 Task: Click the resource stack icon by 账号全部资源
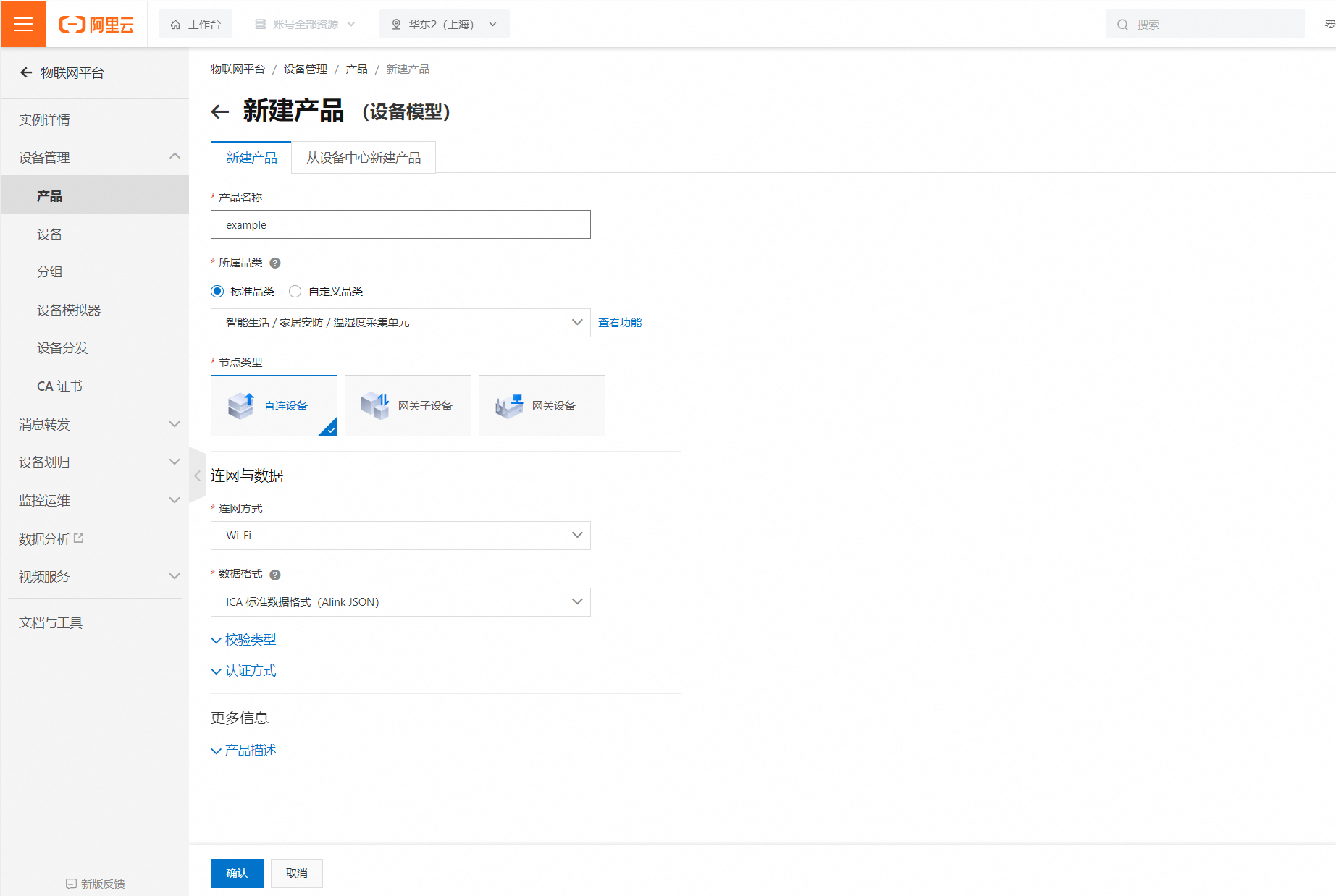pos(261,24)
